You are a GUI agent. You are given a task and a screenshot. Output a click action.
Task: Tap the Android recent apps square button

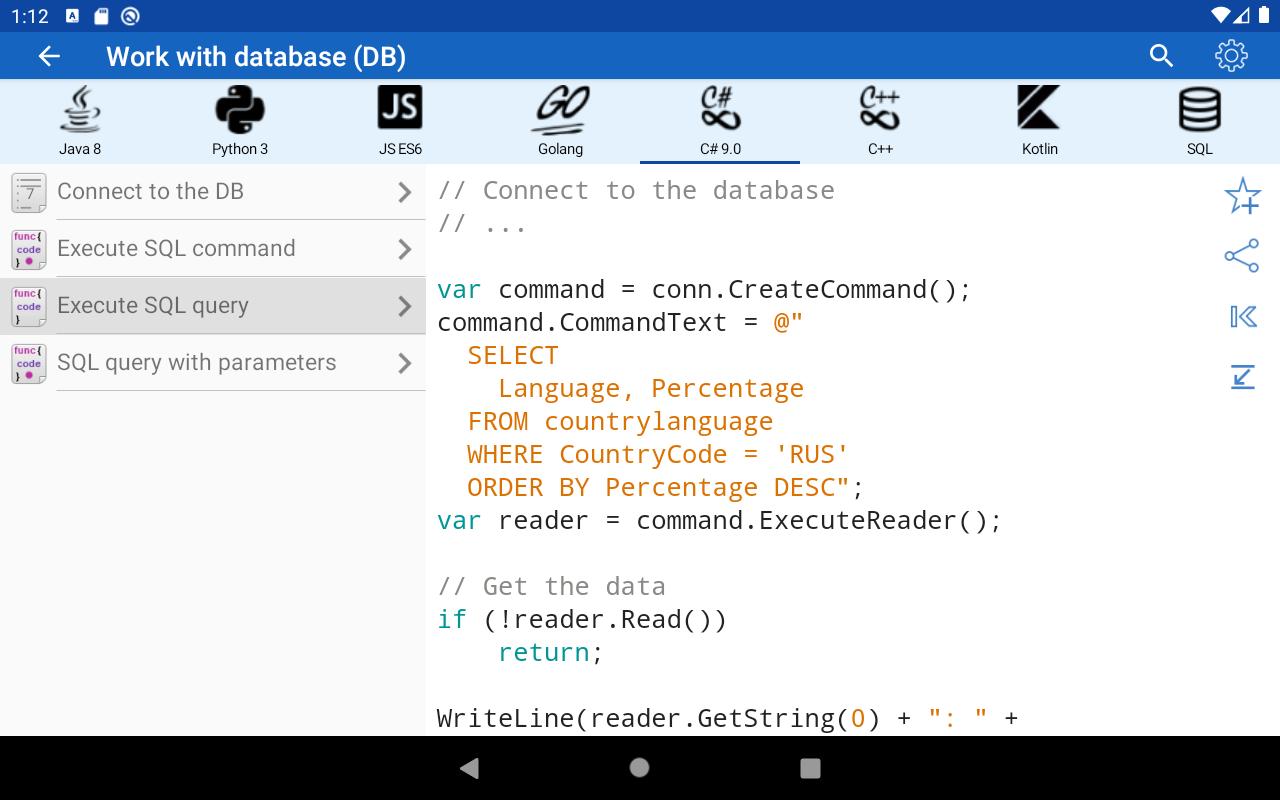click(811, 768)
